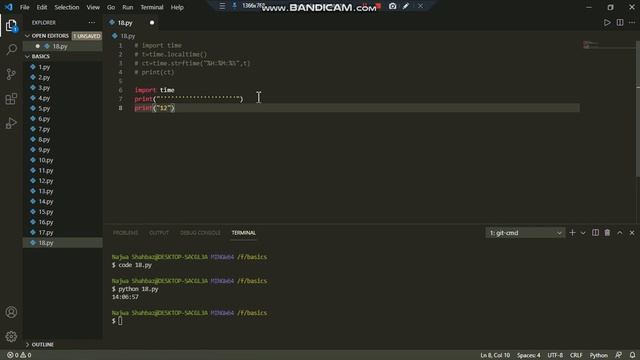The width and height of the screenshot is (640, 360).
Task: Open 15.py in the file explorer
Action: (46, 212)
